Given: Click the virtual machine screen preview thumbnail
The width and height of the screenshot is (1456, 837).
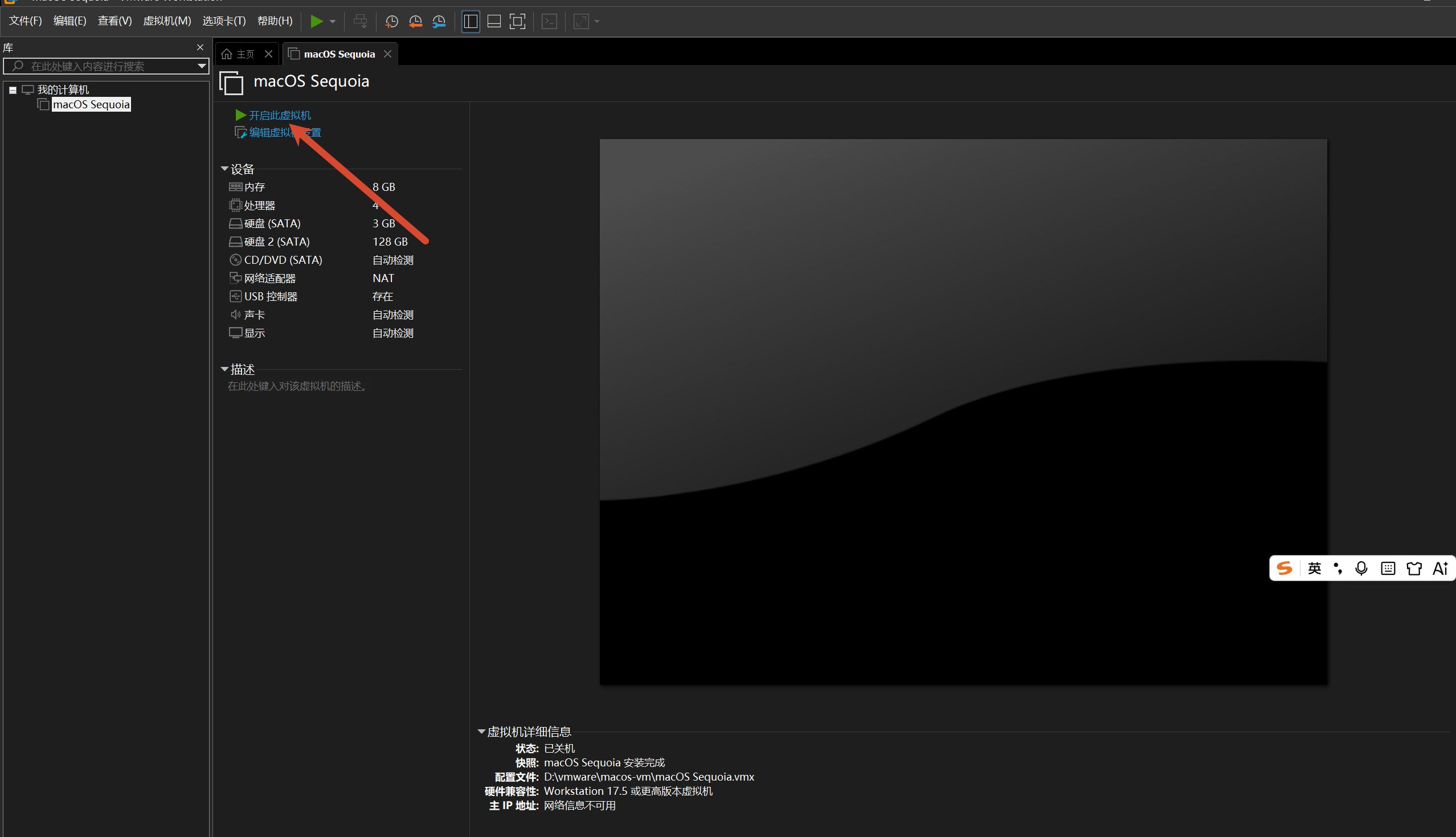Looking at the screenshot, I should click(x=964, y=411).
